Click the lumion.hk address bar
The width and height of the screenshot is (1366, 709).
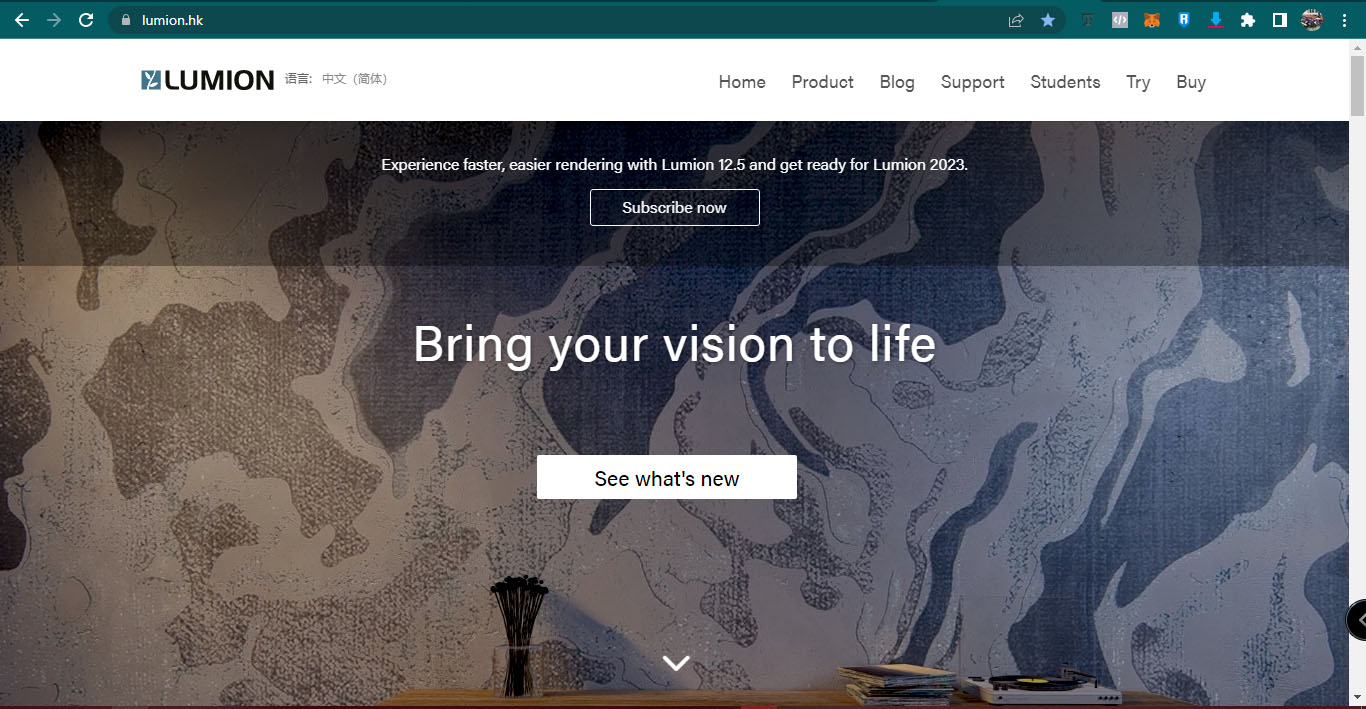click(x=560, y=20)
